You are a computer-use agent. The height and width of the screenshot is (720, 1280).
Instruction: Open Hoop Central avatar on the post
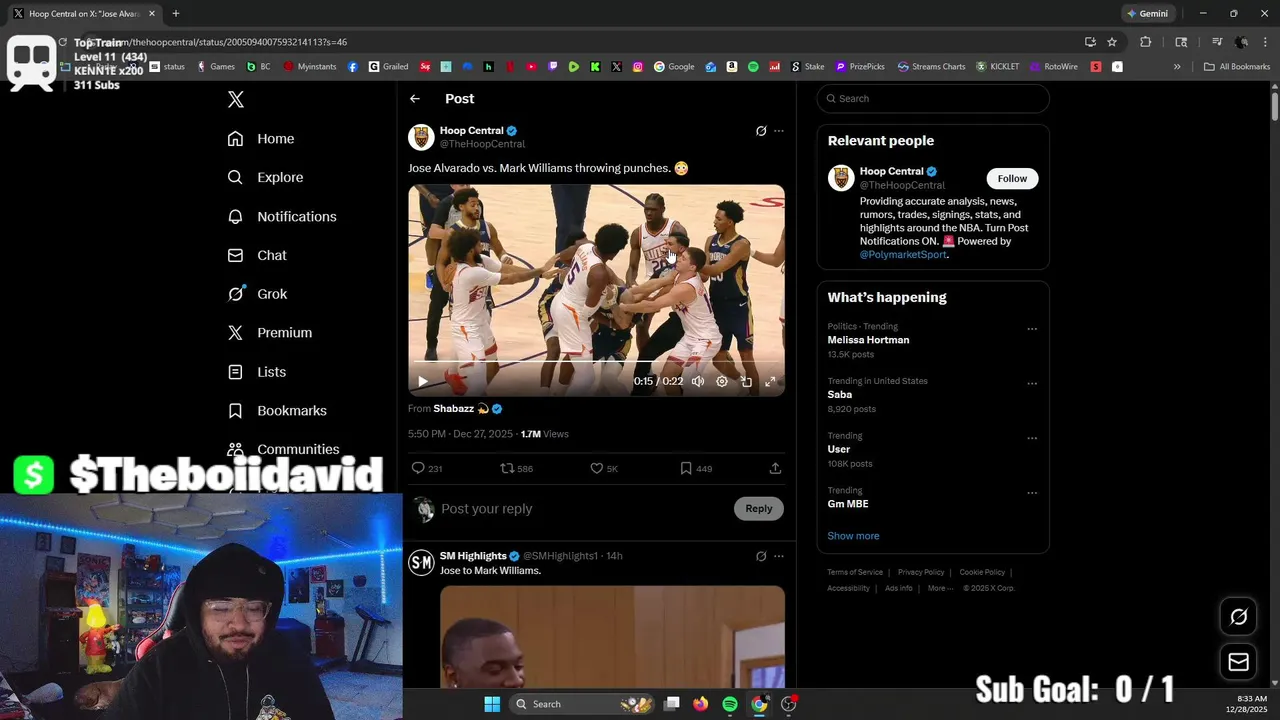[421, 137]
